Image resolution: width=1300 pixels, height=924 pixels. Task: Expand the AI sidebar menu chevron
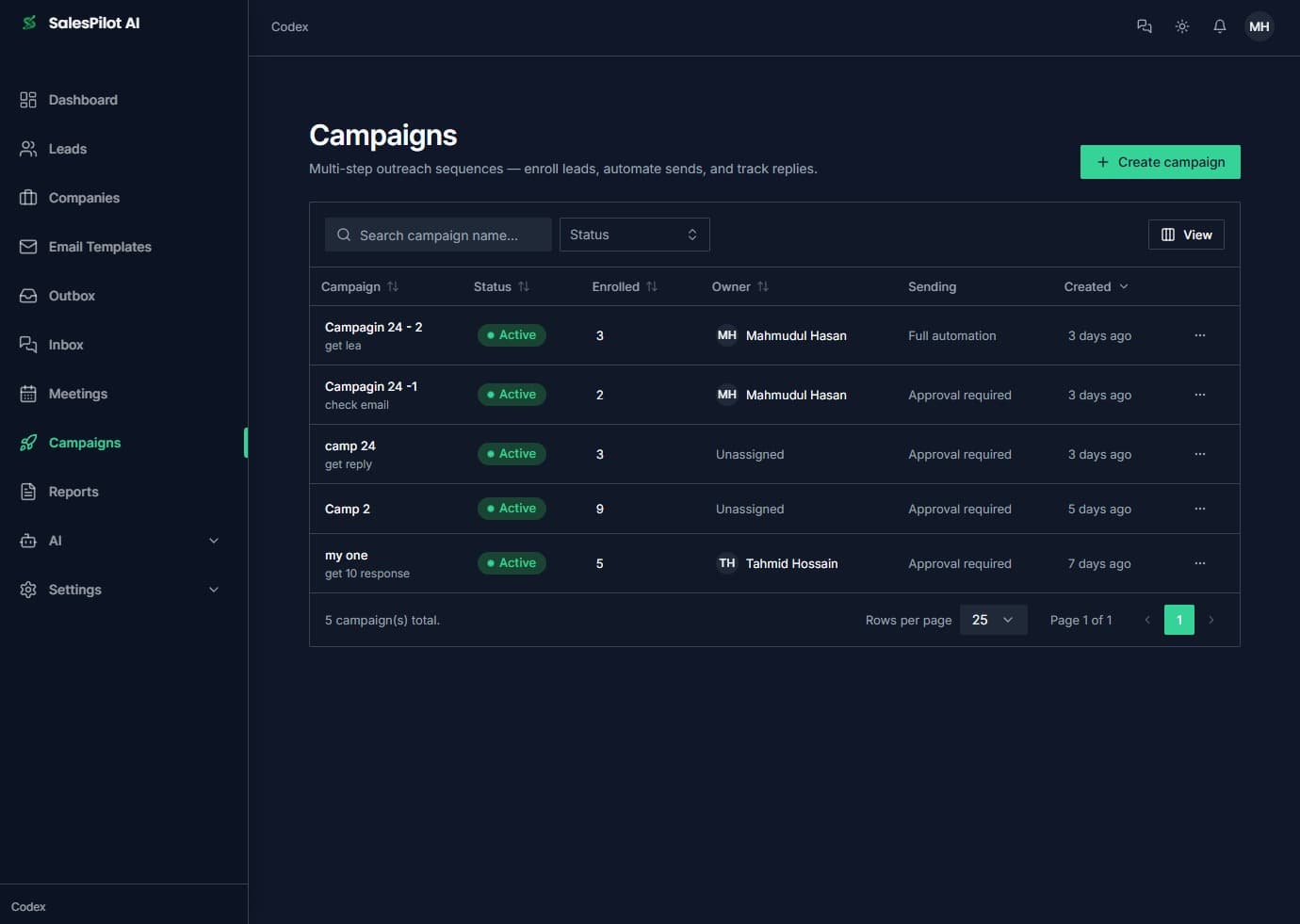point(214,541)
